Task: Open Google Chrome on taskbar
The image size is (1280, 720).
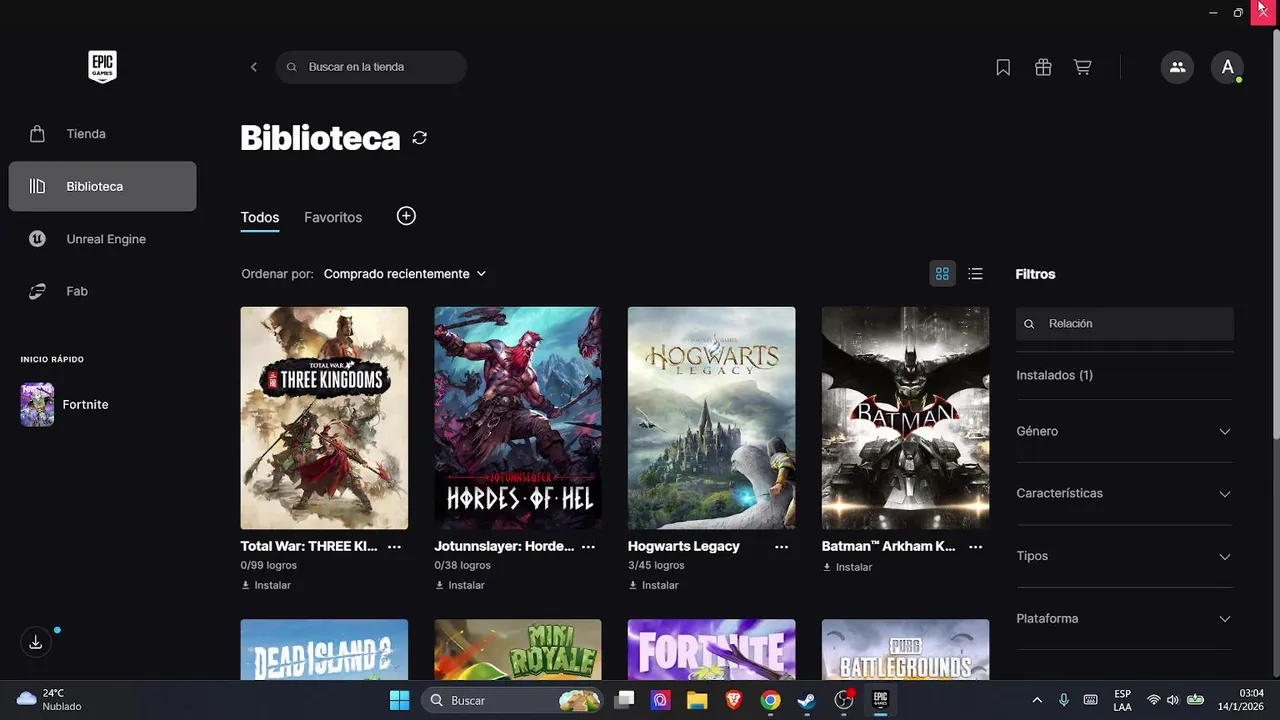Action: pos(770,700)
